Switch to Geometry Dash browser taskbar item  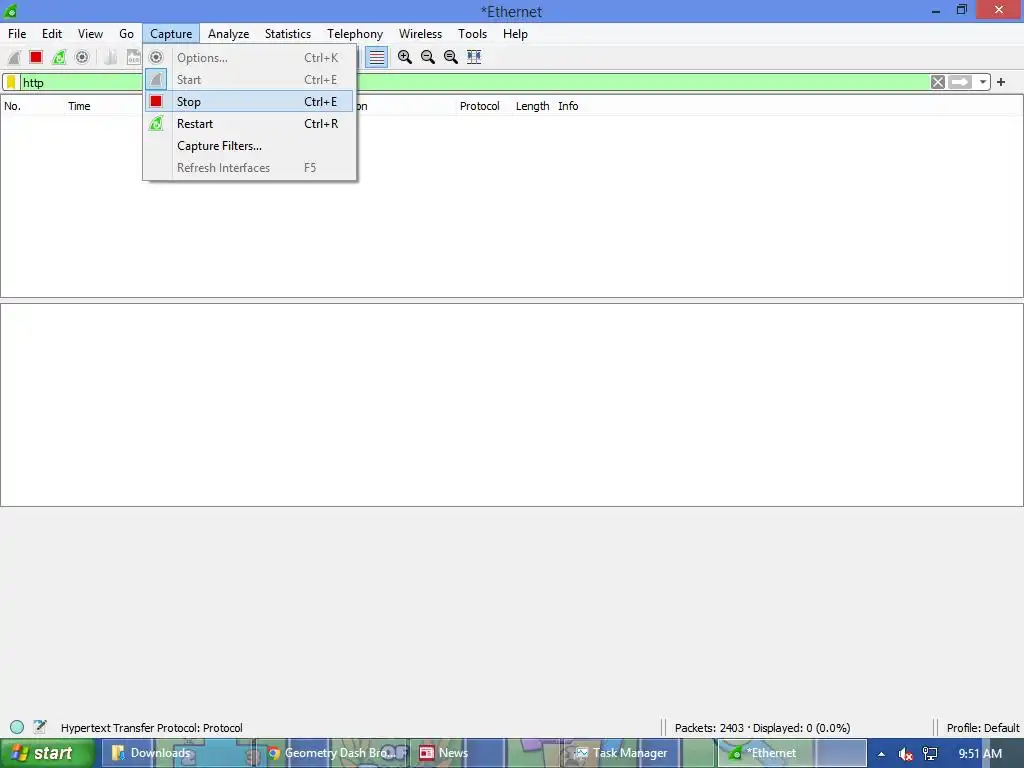332,754
